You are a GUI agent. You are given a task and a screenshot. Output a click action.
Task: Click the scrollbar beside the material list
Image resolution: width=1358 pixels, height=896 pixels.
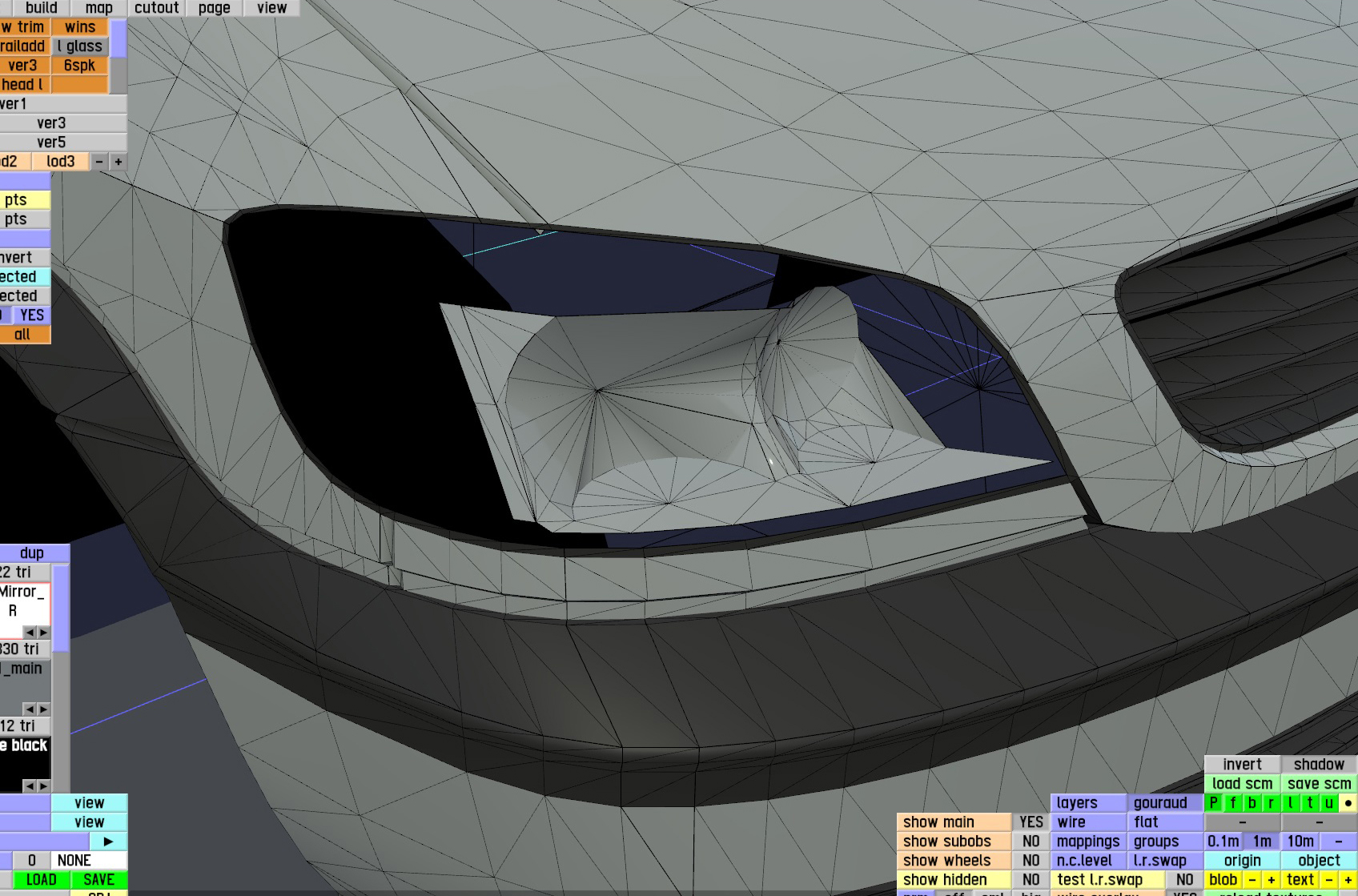coord(61,679)
